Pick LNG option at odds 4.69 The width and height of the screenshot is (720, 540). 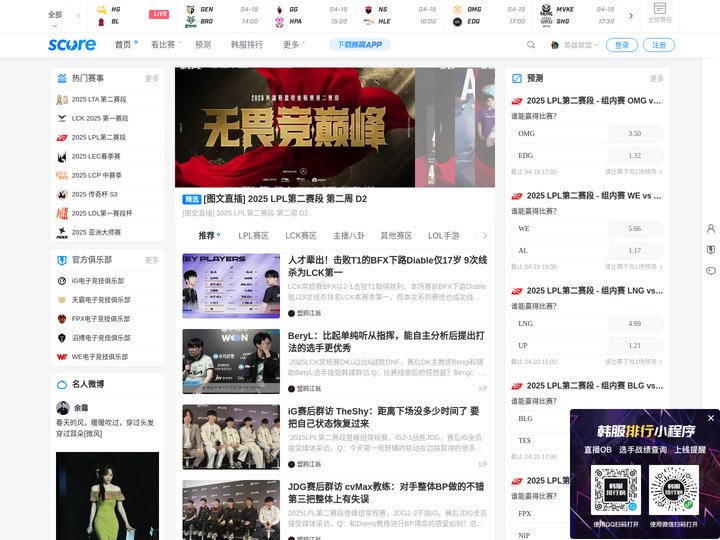coord(587,324)
